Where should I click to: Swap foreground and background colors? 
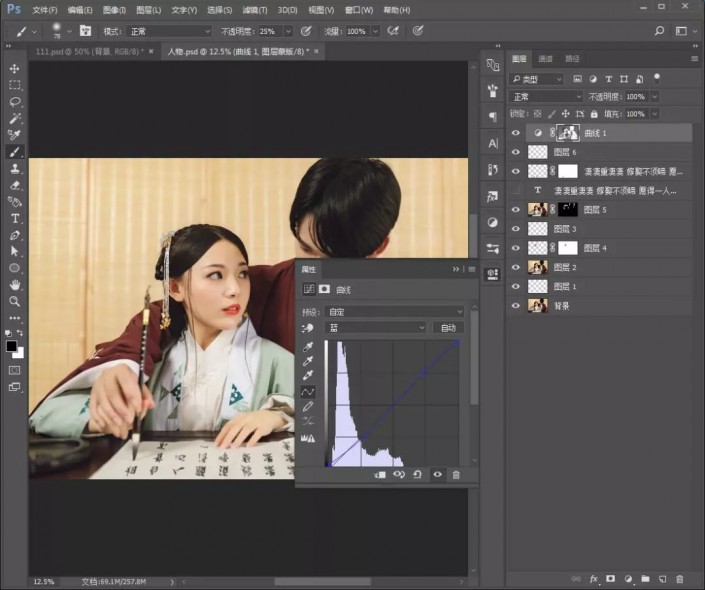(x=20, y=333)
